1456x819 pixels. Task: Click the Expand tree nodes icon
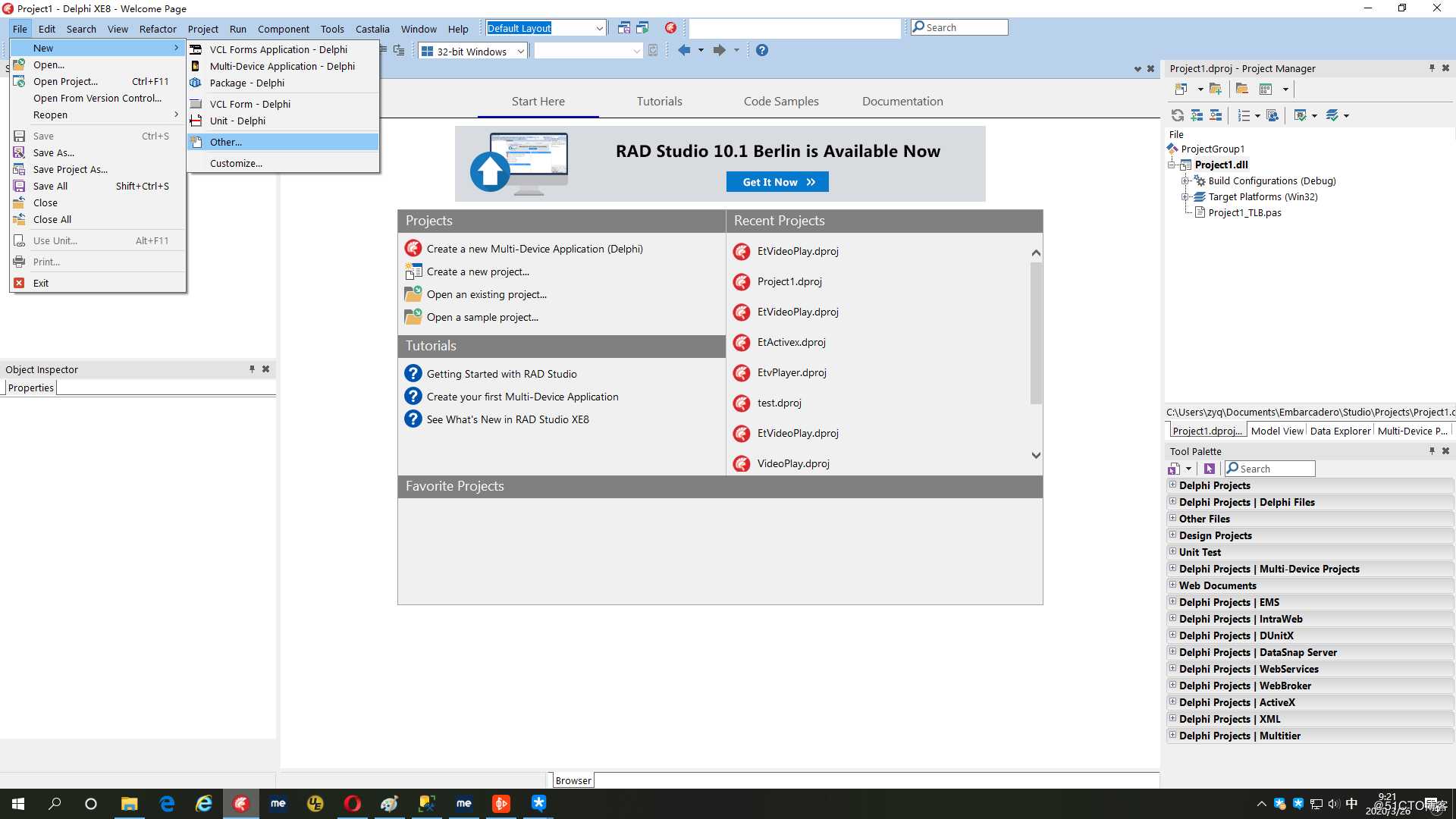pyautogui.click(x=1197, y=115)
